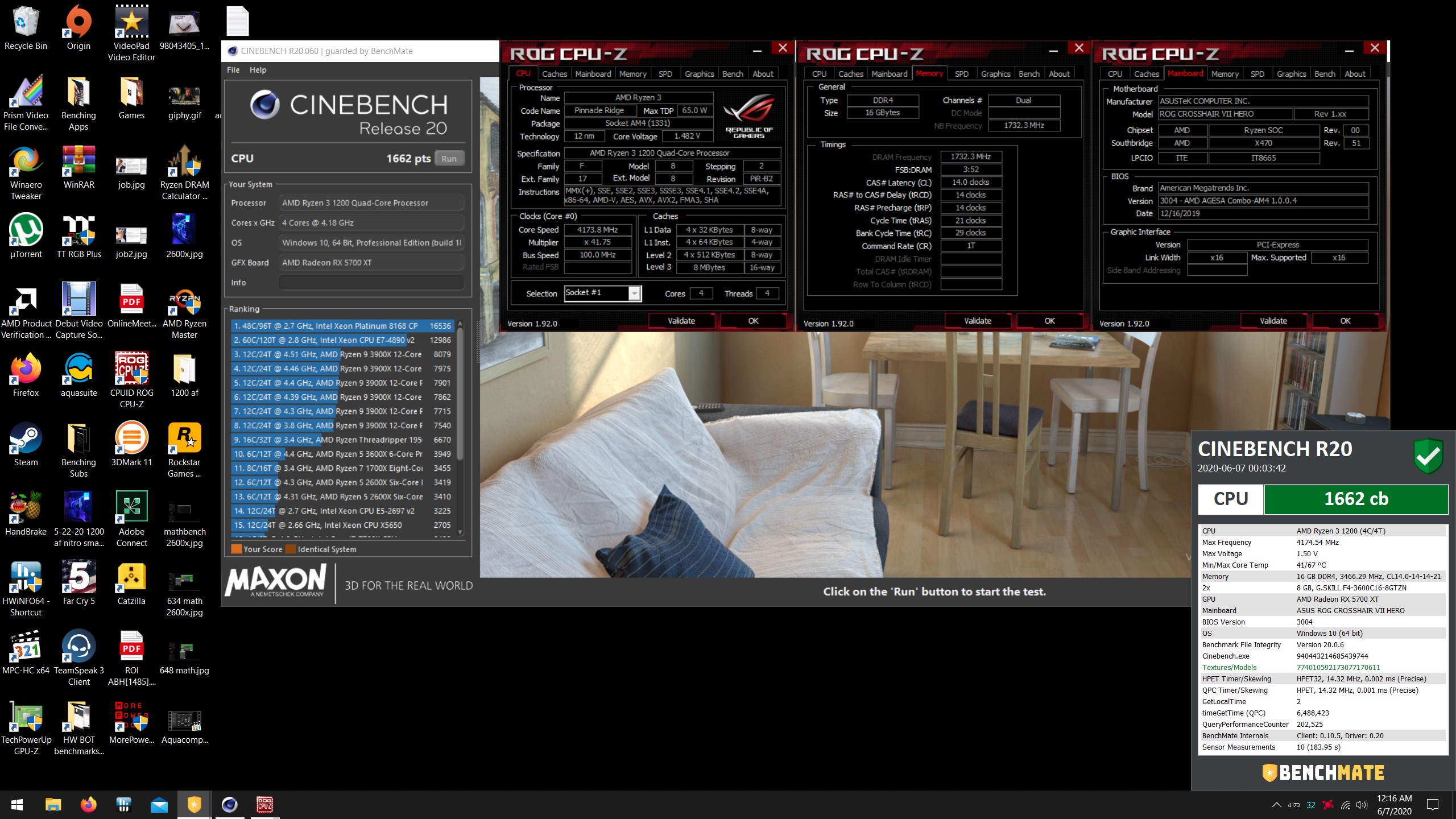This screenshot has width=1456, height=819.
Task: Select ranking row Intel Xeon Platinum 8168
Action: [342, 326]
